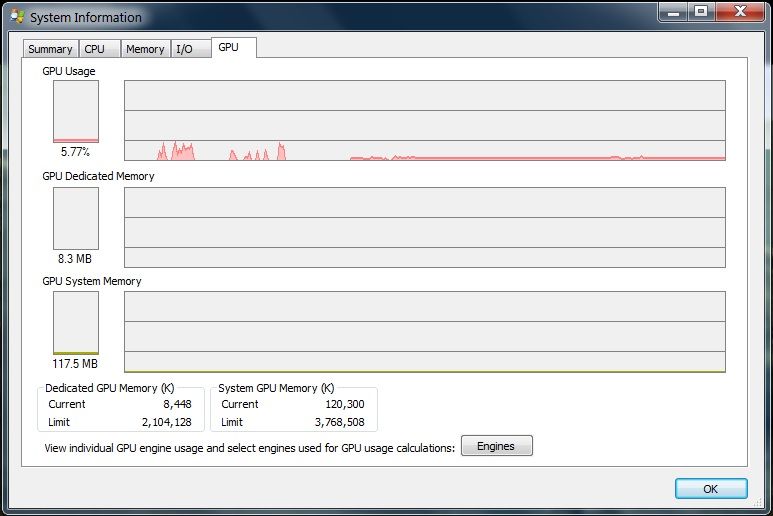Viewport: 773px width, 516px height.
Task: Select the GPU tab
Action: click(x=234, y=47)
